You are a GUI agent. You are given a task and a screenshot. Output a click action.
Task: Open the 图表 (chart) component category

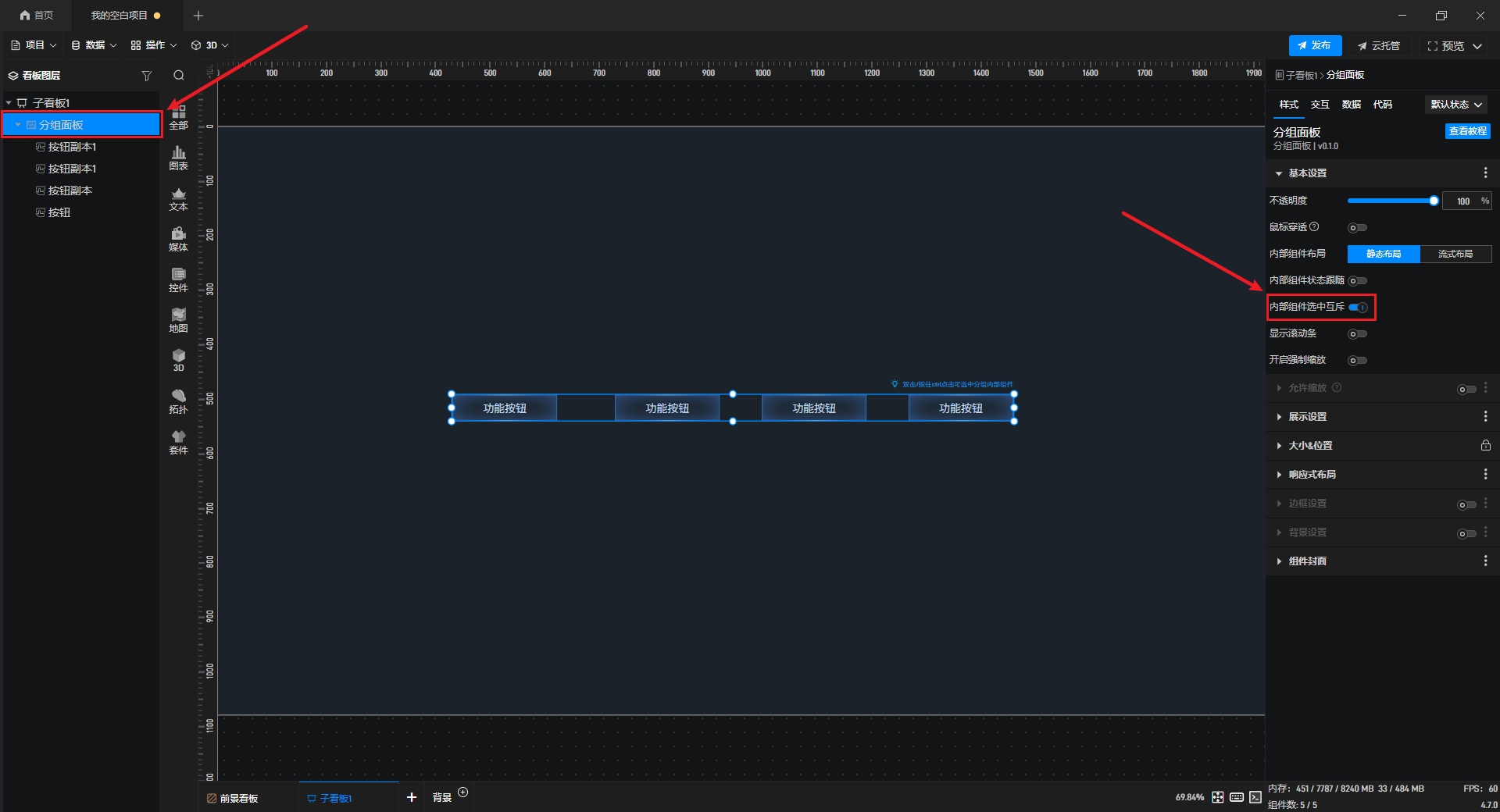click(x=178, y=158)
